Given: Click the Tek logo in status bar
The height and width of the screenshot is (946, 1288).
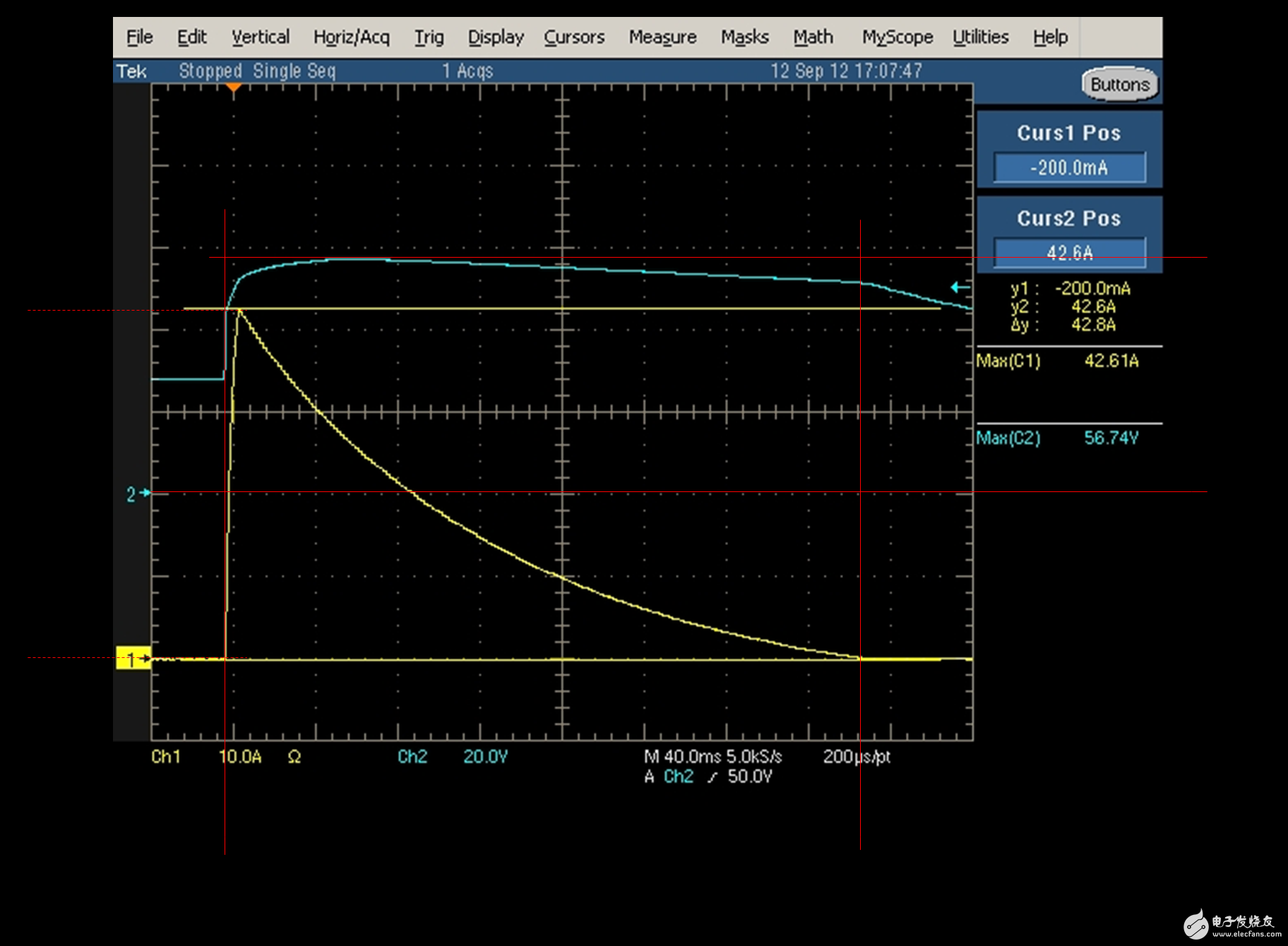Looking at the screenshot, I should click(131, 71).
